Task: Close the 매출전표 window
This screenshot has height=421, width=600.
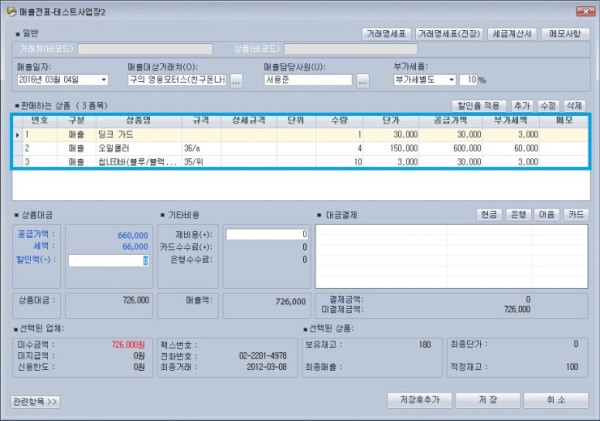Action: pyautogui.click(x=585, y=11)
